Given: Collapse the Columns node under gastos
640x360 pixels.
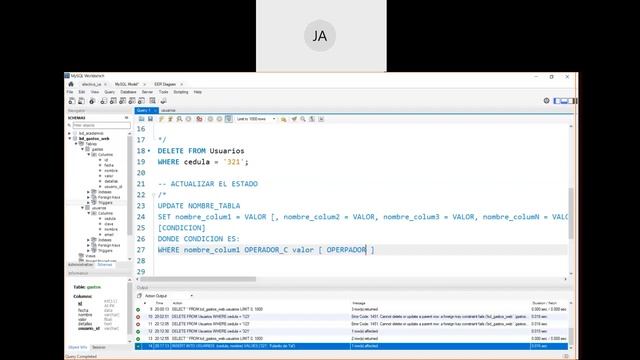Looking at the screenshot, I should coord(89,155).
